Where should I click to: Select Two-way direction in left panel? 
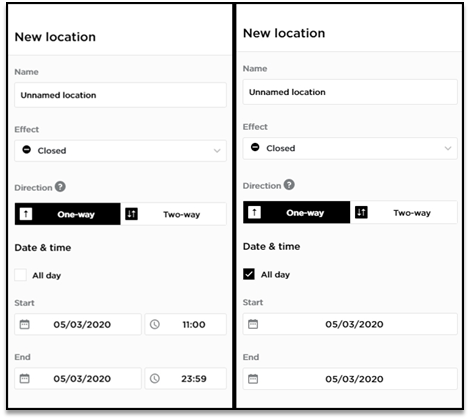(x=173, y=214)
